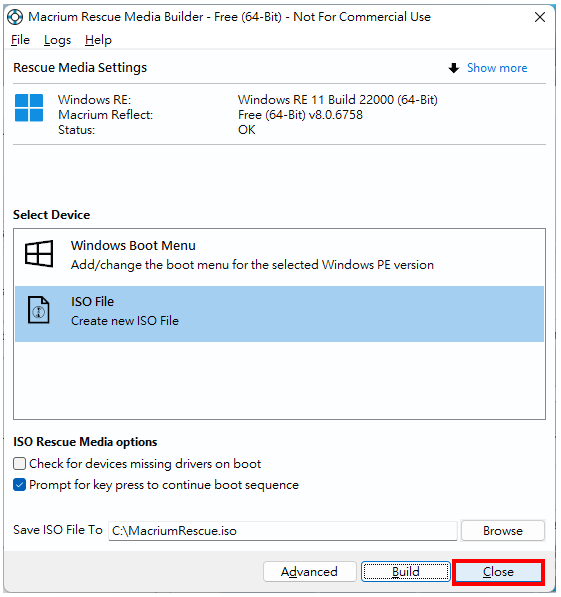The image size is (561, 597).
Task: Click the blue Windows logo icon
Action: [29, 108]
